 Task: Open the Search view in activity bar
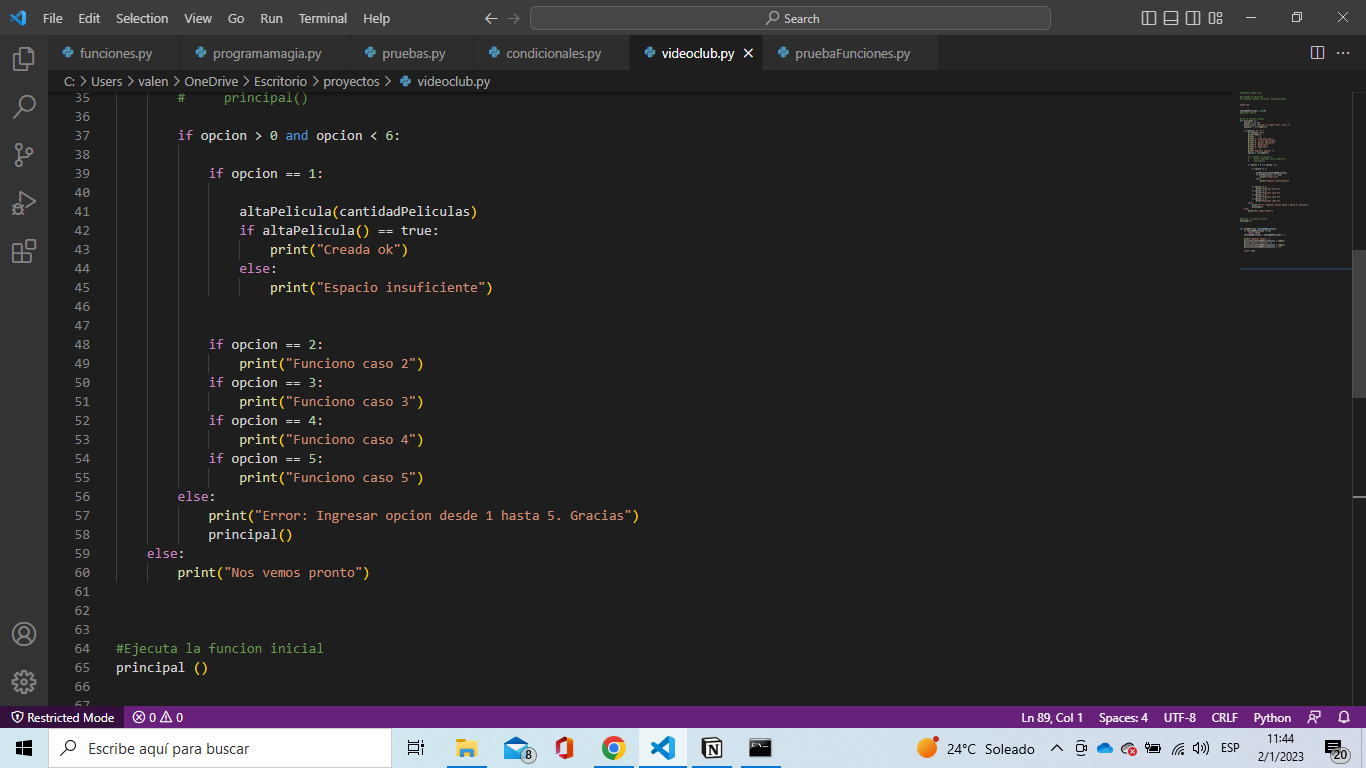click(24, 106)
